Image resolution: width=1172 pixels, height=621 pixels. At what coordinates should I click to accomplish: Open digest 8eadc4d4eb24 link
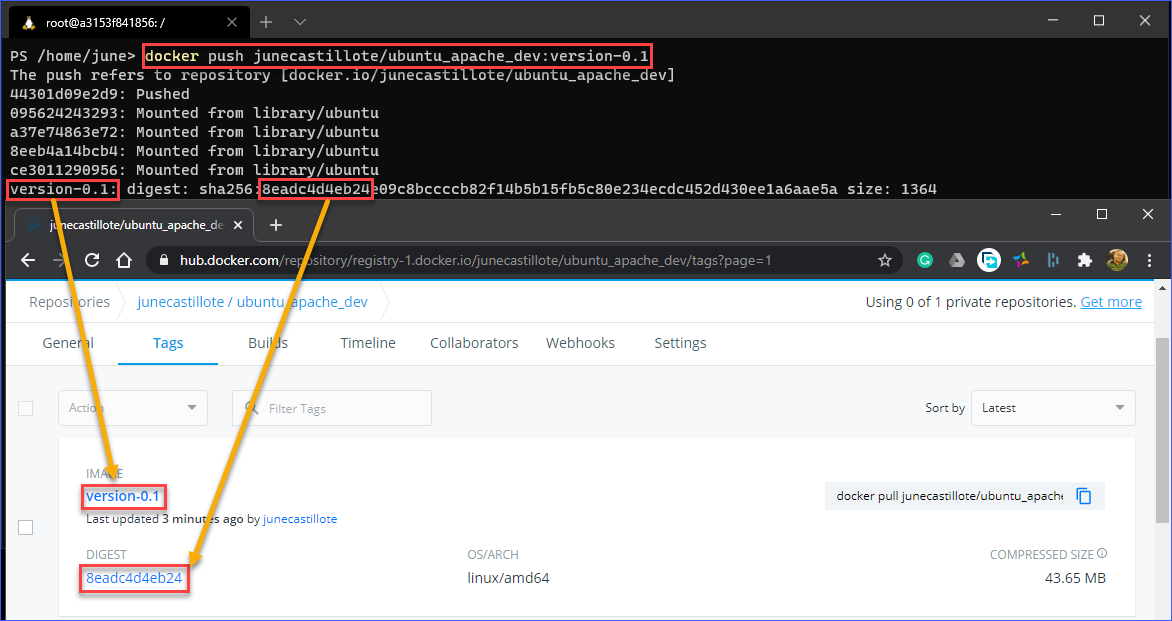pyautogui.click(x=134, y=578)
